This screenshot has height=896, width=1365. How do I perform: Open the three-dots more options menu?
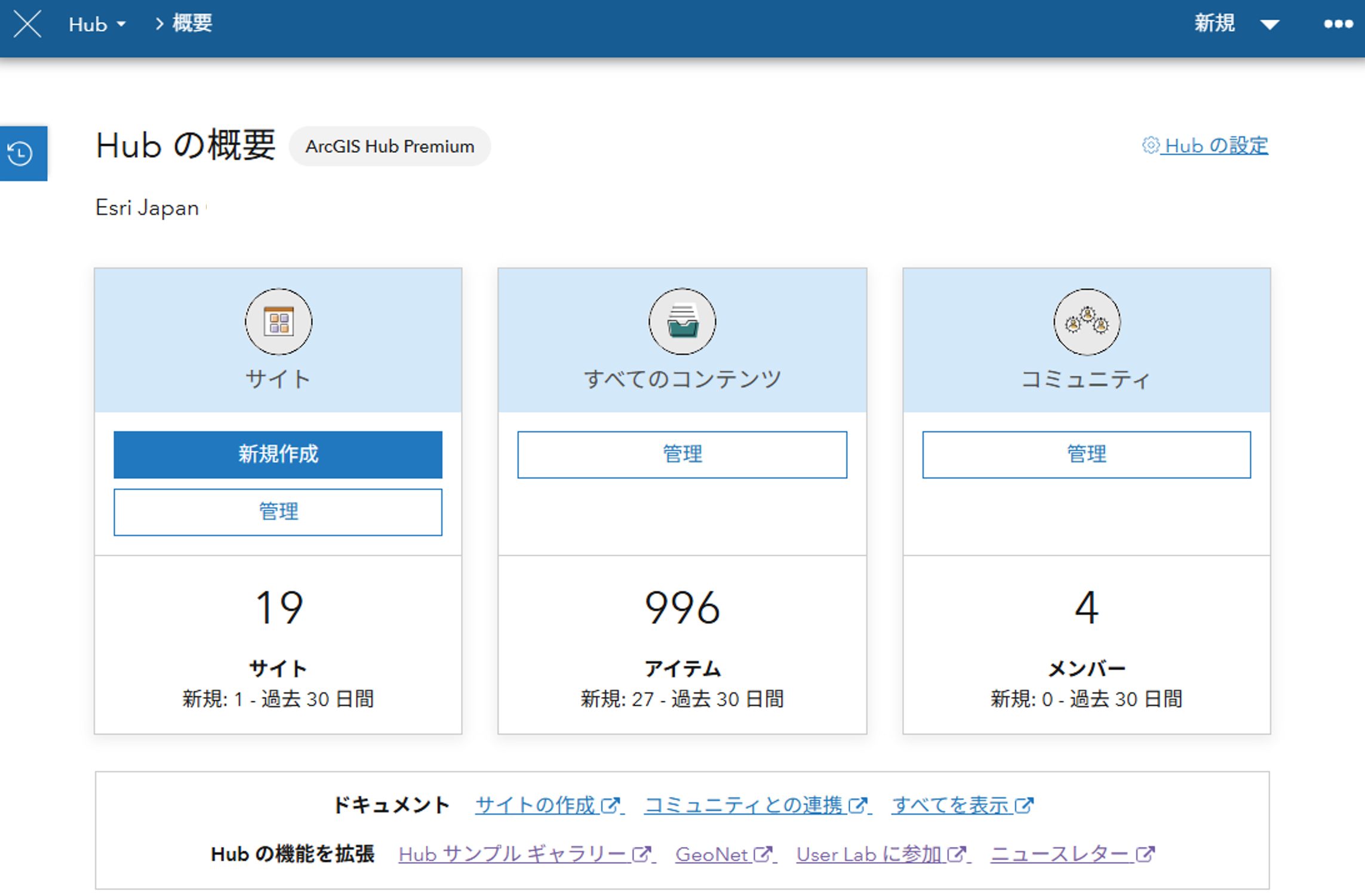(1338, 24)
